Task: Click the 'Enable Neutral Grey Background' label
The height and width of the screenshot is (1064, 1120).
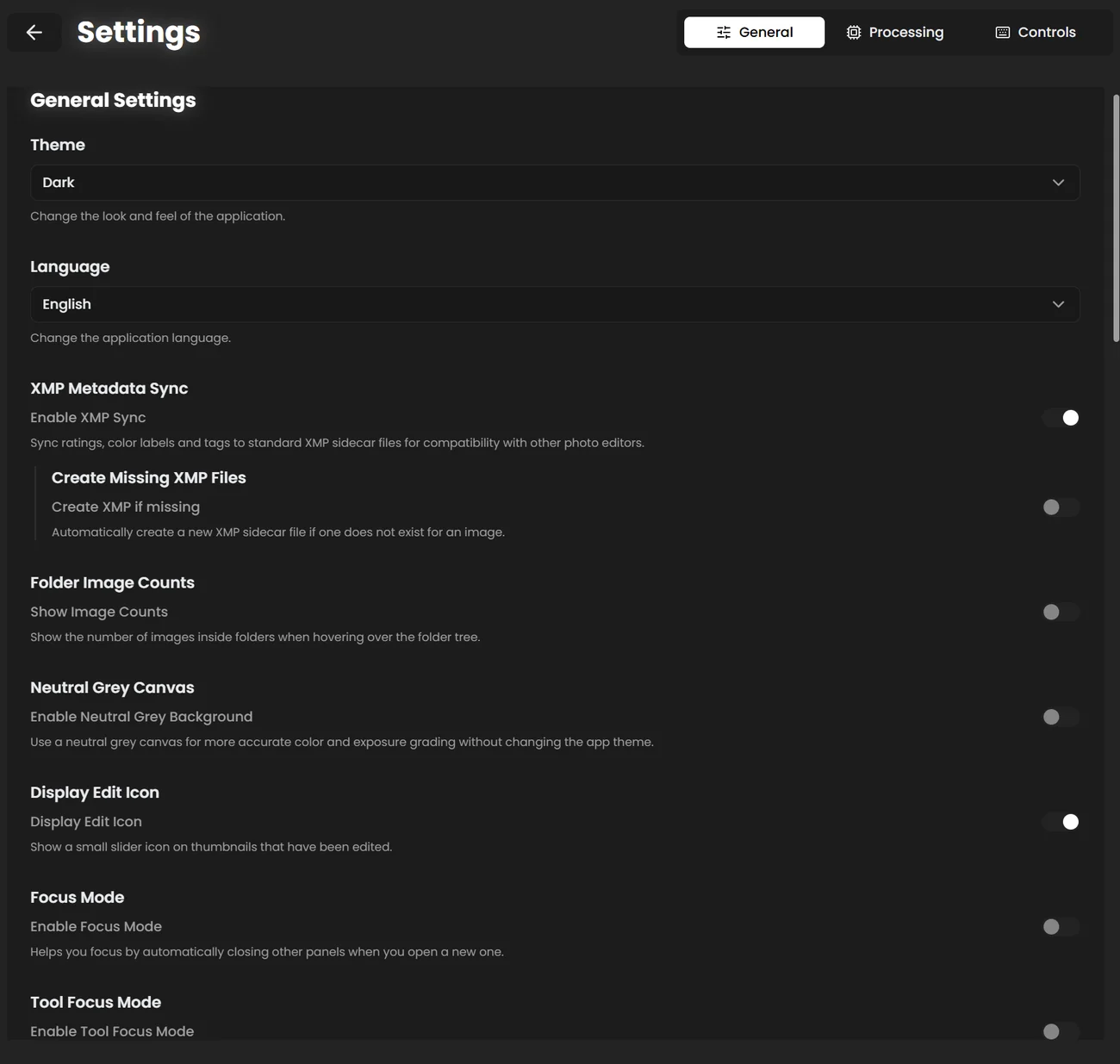Action: click(x=141, y=717)
